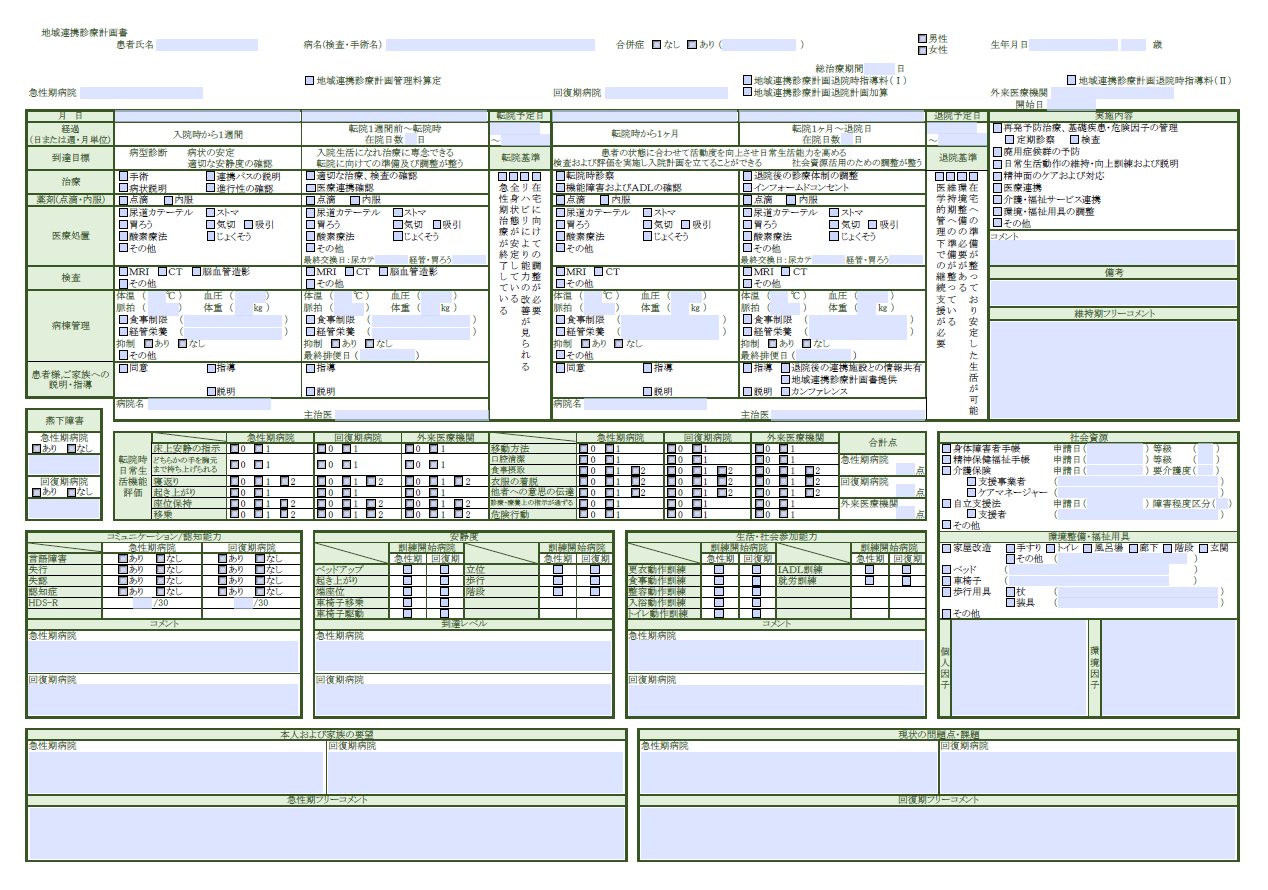Check 風呂場 checkbox
The width and height of the screenshot is (1268, 890).
tap(1087, 548)
